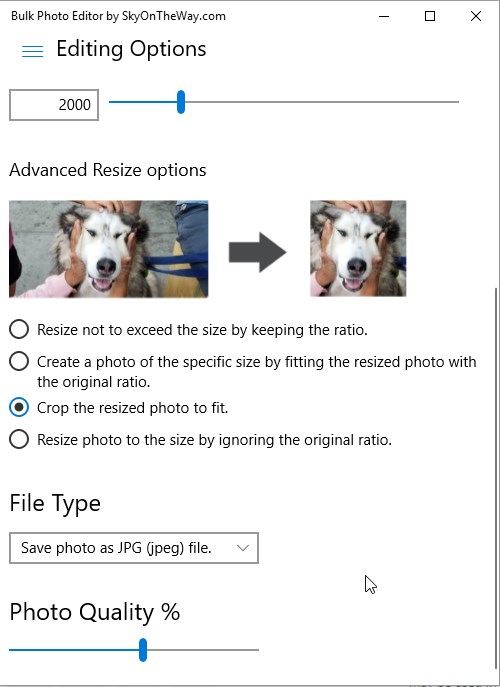The image size is (500, 687).
Task: Click the gray right-arrow graphic
Action: coord(258,252)
